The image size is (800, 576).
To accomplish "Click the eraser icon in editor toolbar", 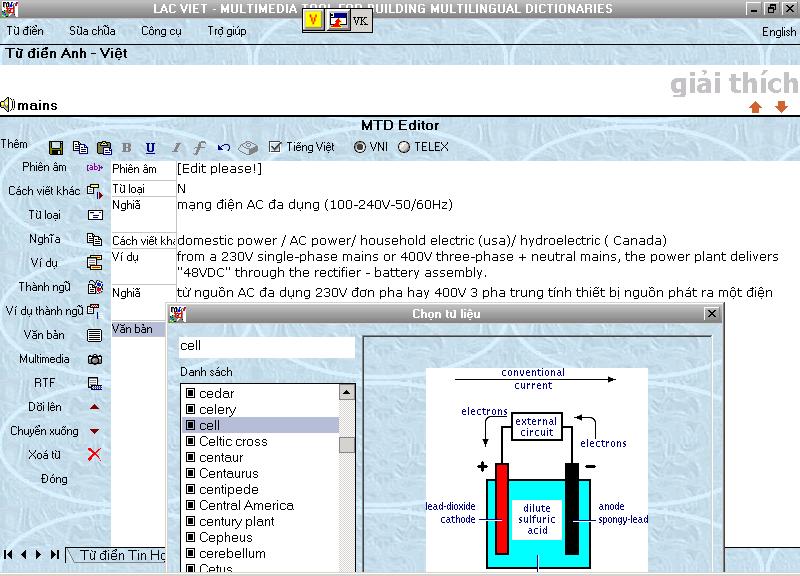I will (x=248, y=147).
